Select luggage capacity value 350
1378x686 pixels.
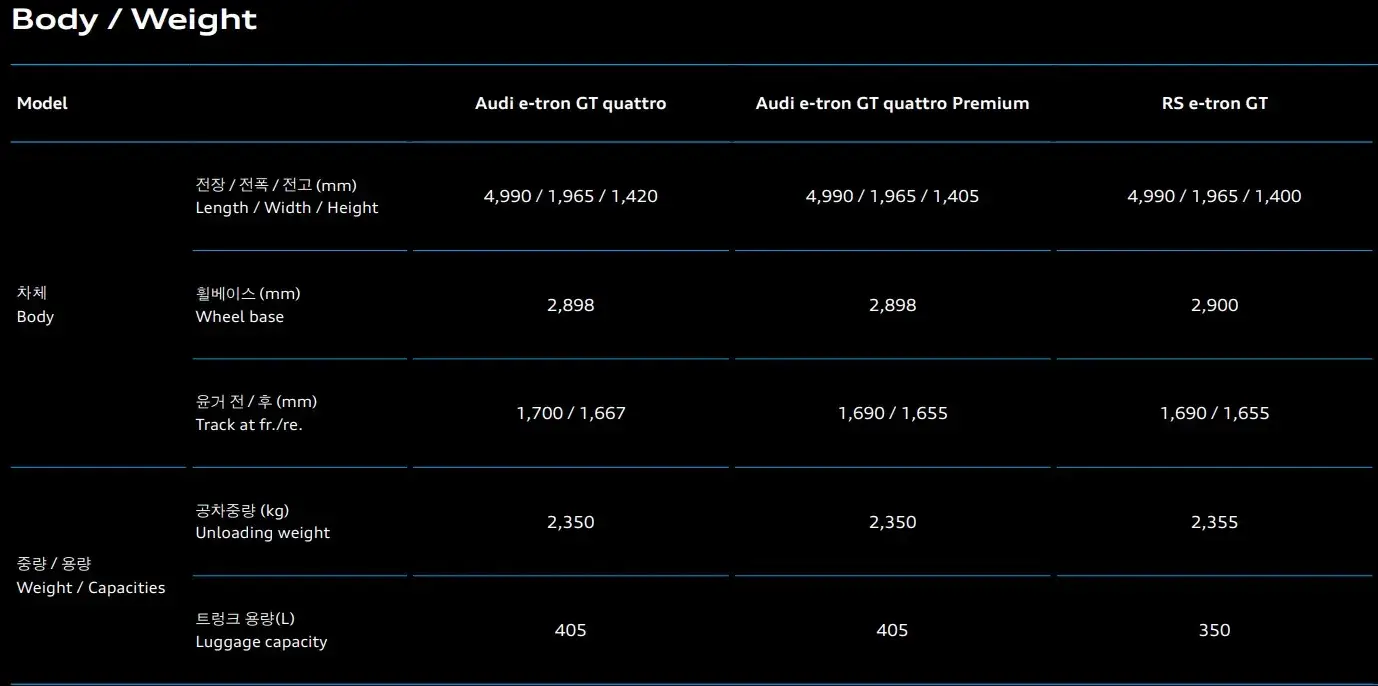[x=1214, y=630]
